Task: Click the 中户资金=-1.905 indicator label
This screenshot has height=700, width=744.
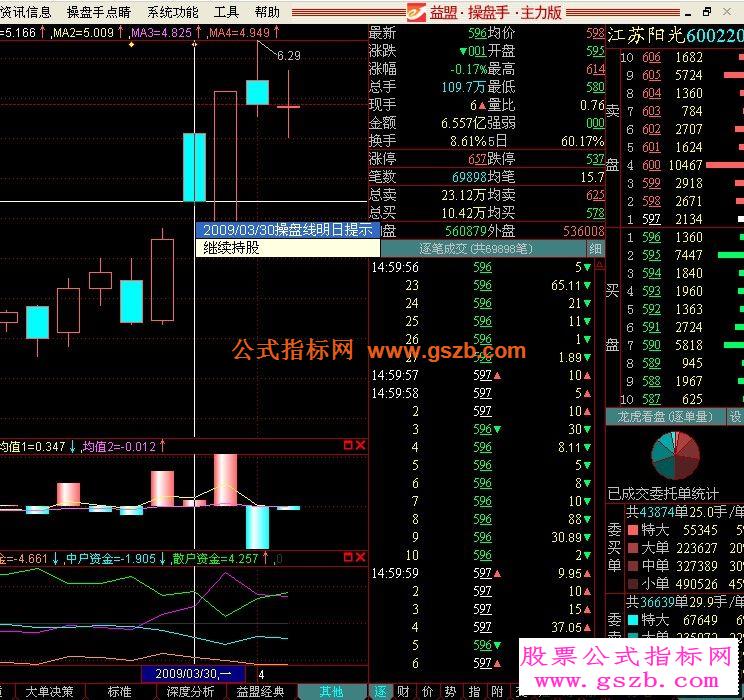Action: coord(111,559)
